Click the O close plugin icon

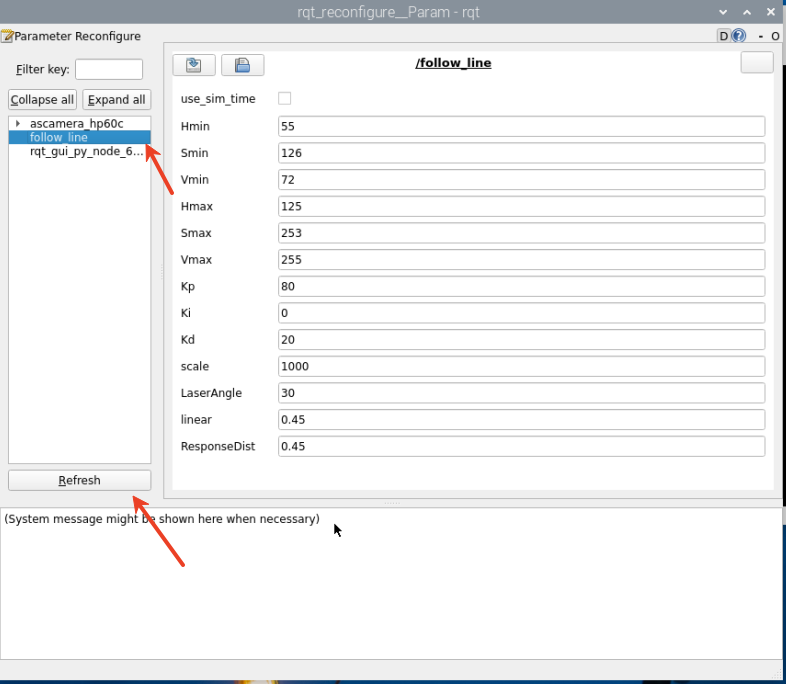(x=775, y=36)
